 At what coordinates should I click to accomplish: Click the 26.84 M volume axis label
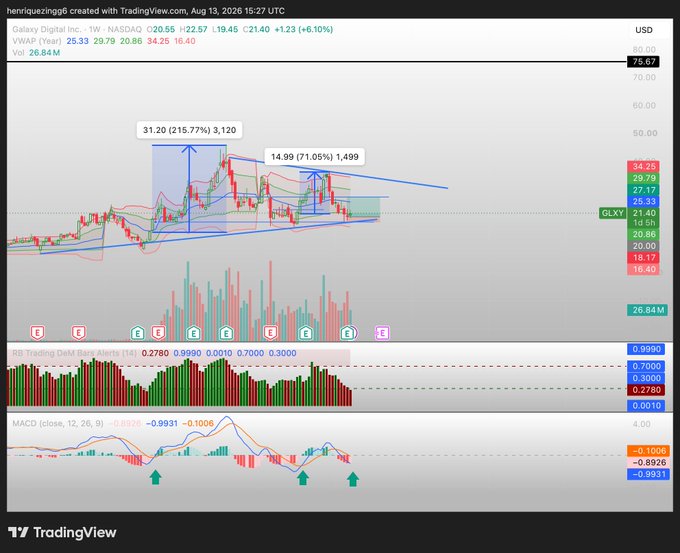[647, 310]
